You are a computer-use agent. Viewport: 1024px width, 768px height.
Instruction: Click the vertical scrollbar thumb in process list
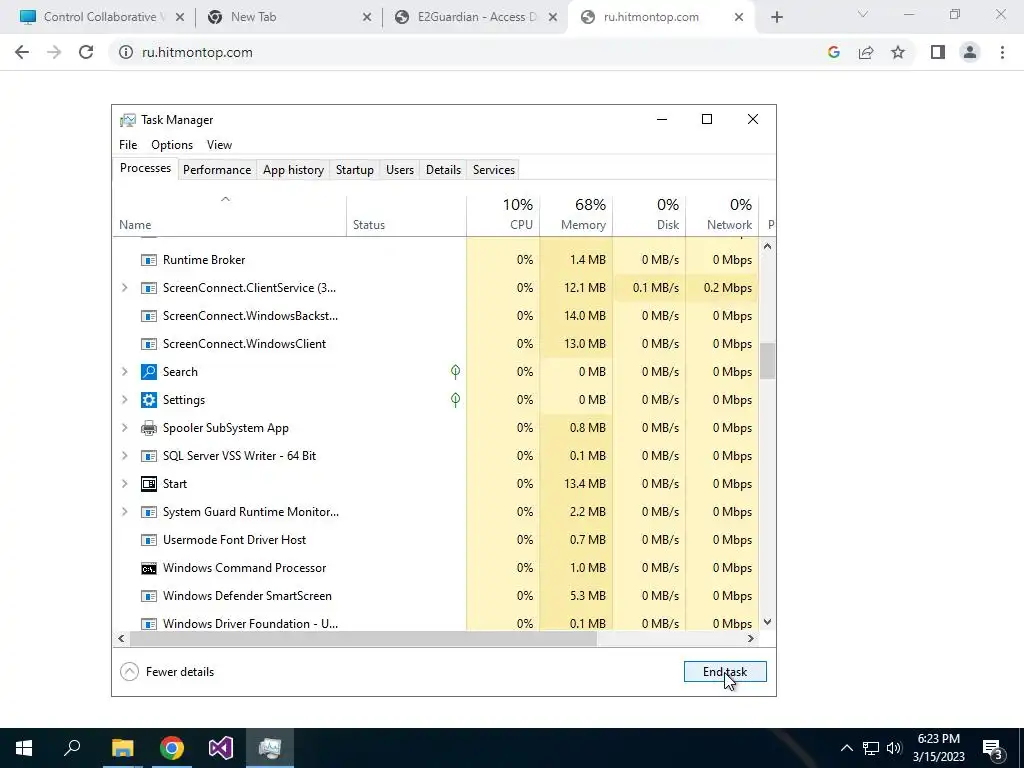(x=767, y=361)
